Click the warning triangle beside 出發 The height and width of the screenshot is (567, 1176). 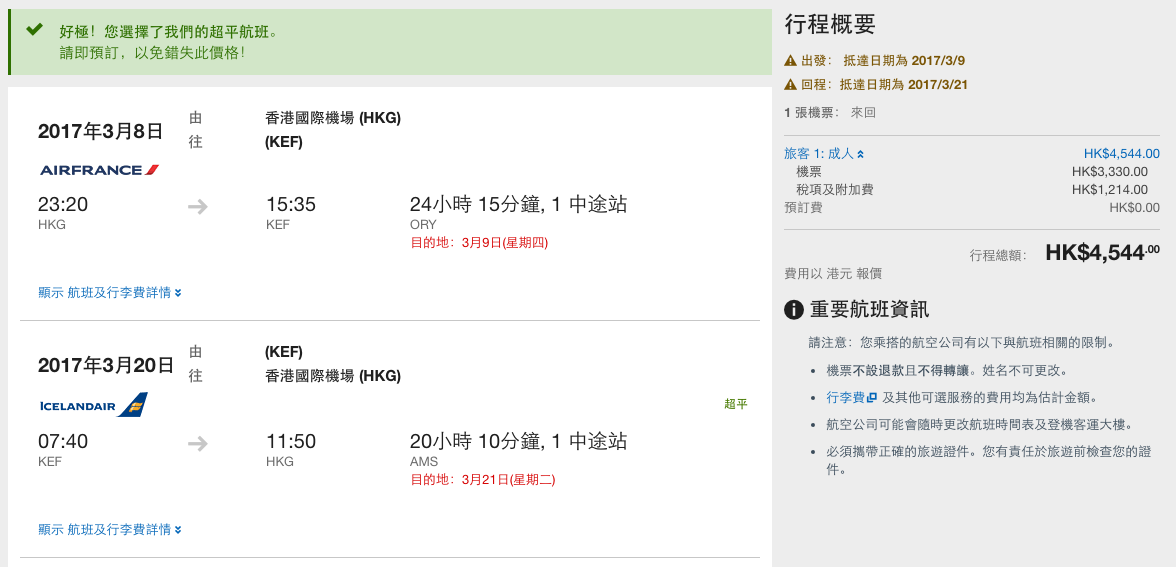tap(790, 61)
